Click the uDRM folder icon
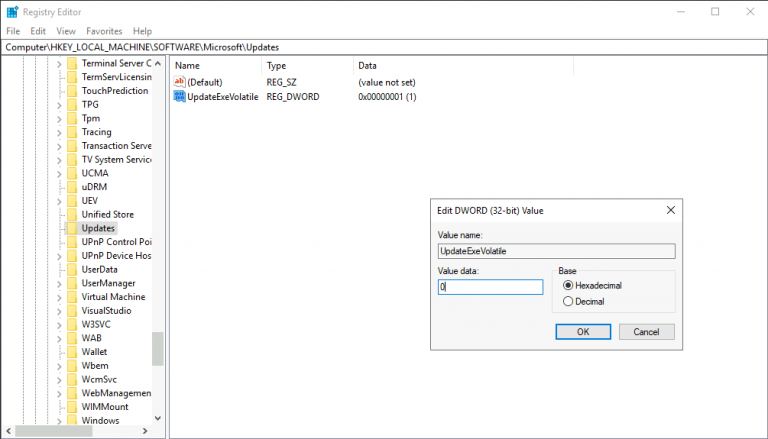 (x=72, y=187)
